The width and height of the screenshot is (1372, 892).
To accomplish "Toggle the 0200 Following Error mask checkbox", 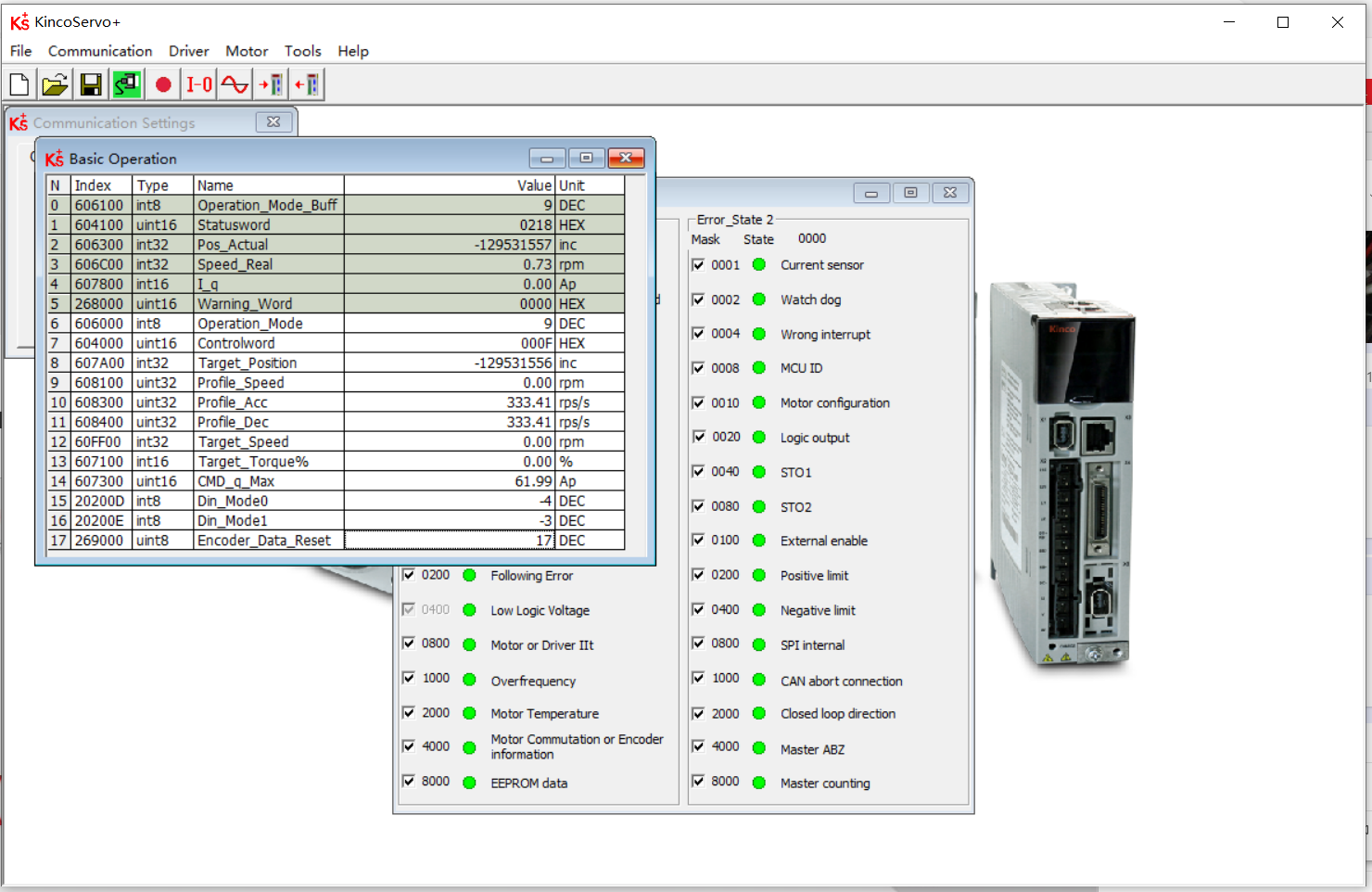I will coord(409,575).
